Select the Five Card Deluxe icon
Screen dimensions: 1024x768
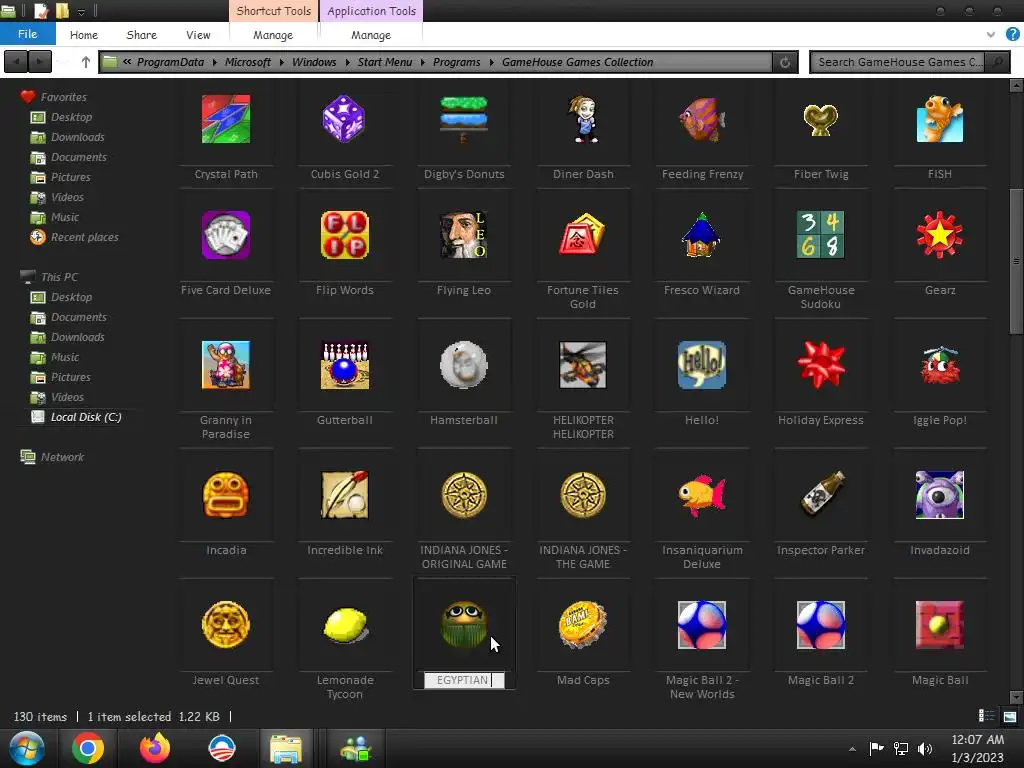[226, 235]
